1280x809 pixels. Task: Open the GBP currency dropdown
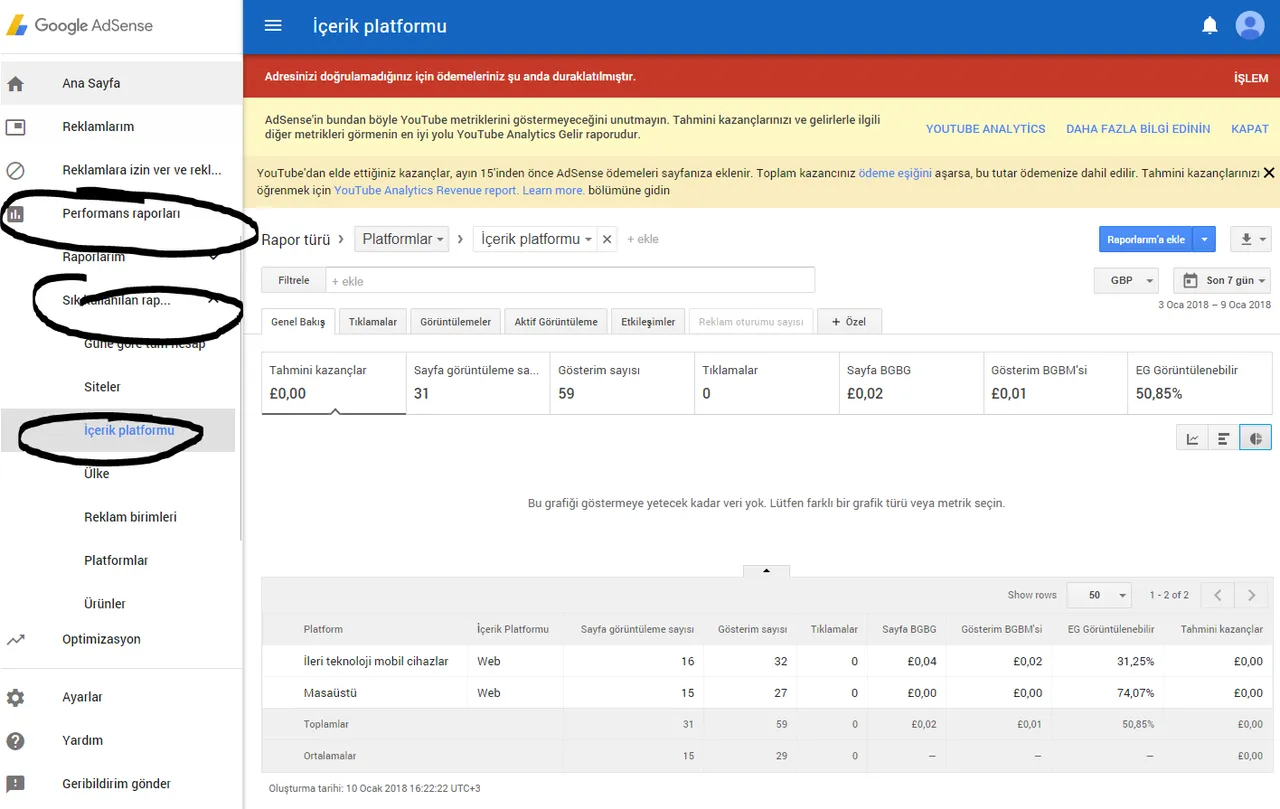tap(1127, 280)
